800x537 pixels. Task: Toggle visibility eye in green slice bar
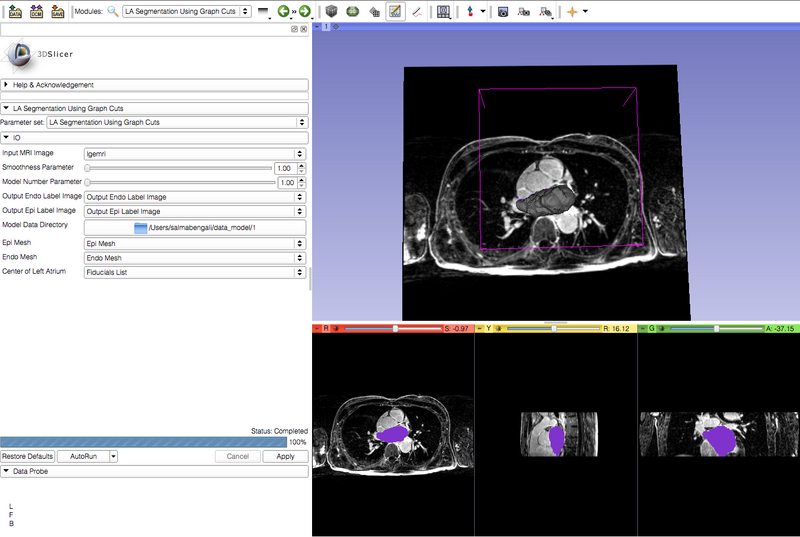(660, 328)
